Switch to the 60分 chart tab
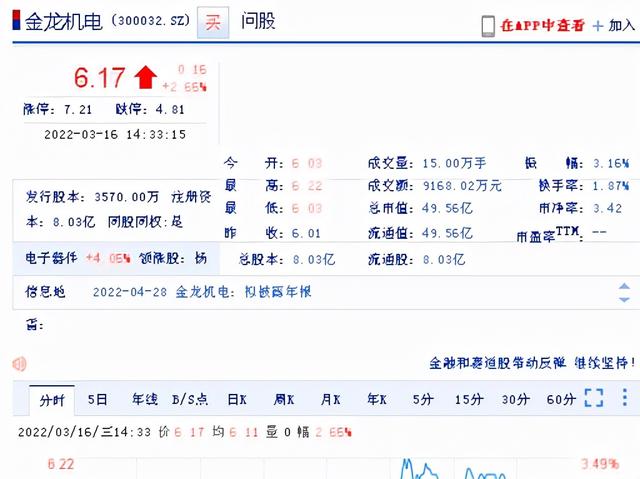This screenshot has height=479, width=640. pos(561,399)
